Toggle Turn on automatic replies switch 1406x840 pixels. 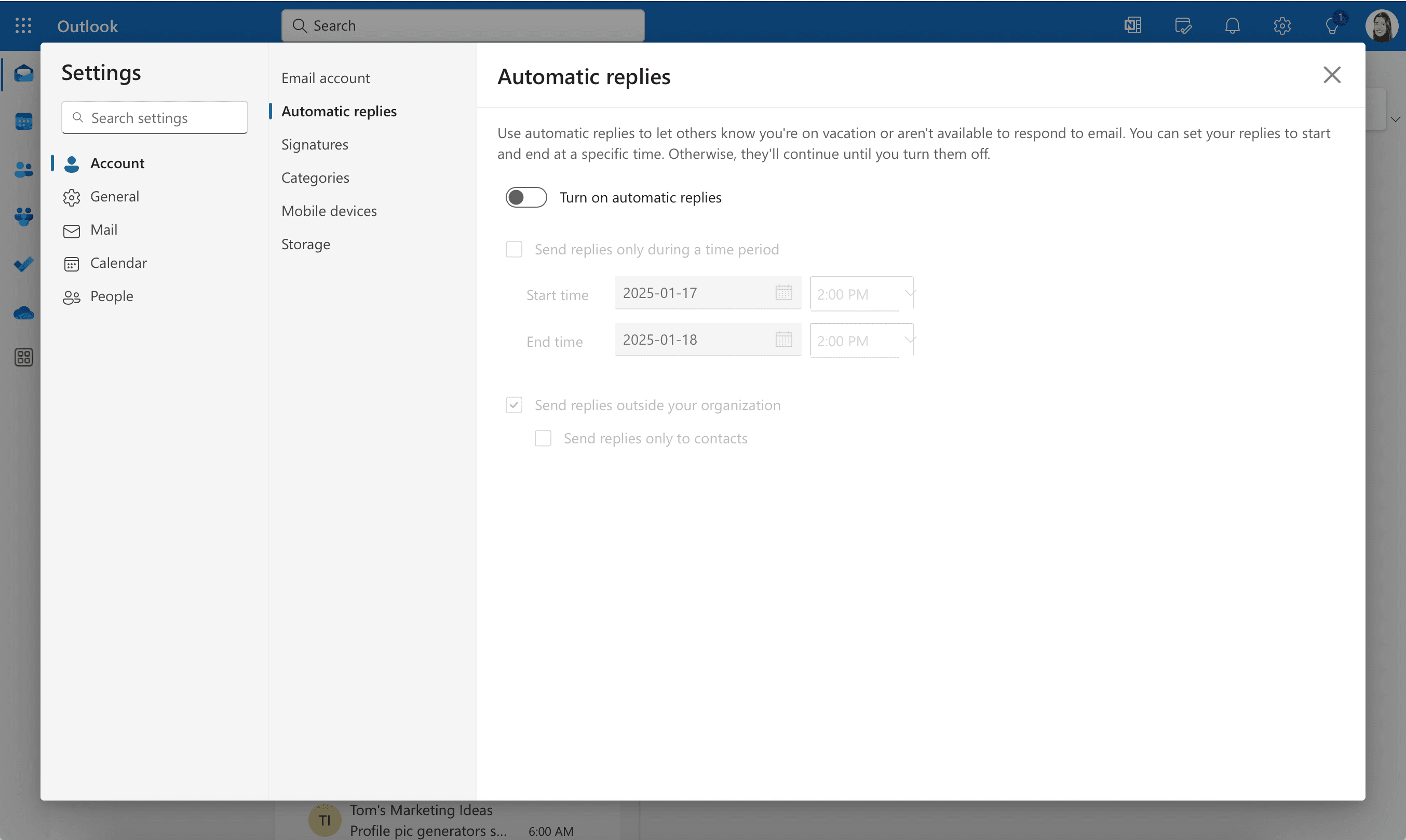(527, 197)
